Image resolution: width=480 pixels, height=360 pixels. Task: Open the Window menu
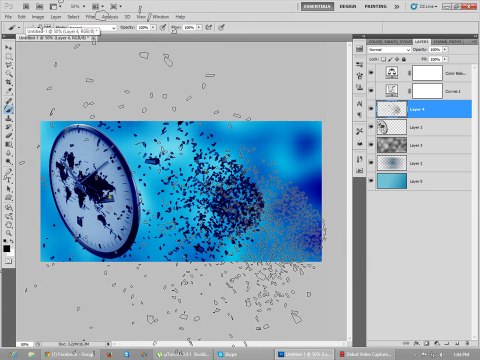161,17
